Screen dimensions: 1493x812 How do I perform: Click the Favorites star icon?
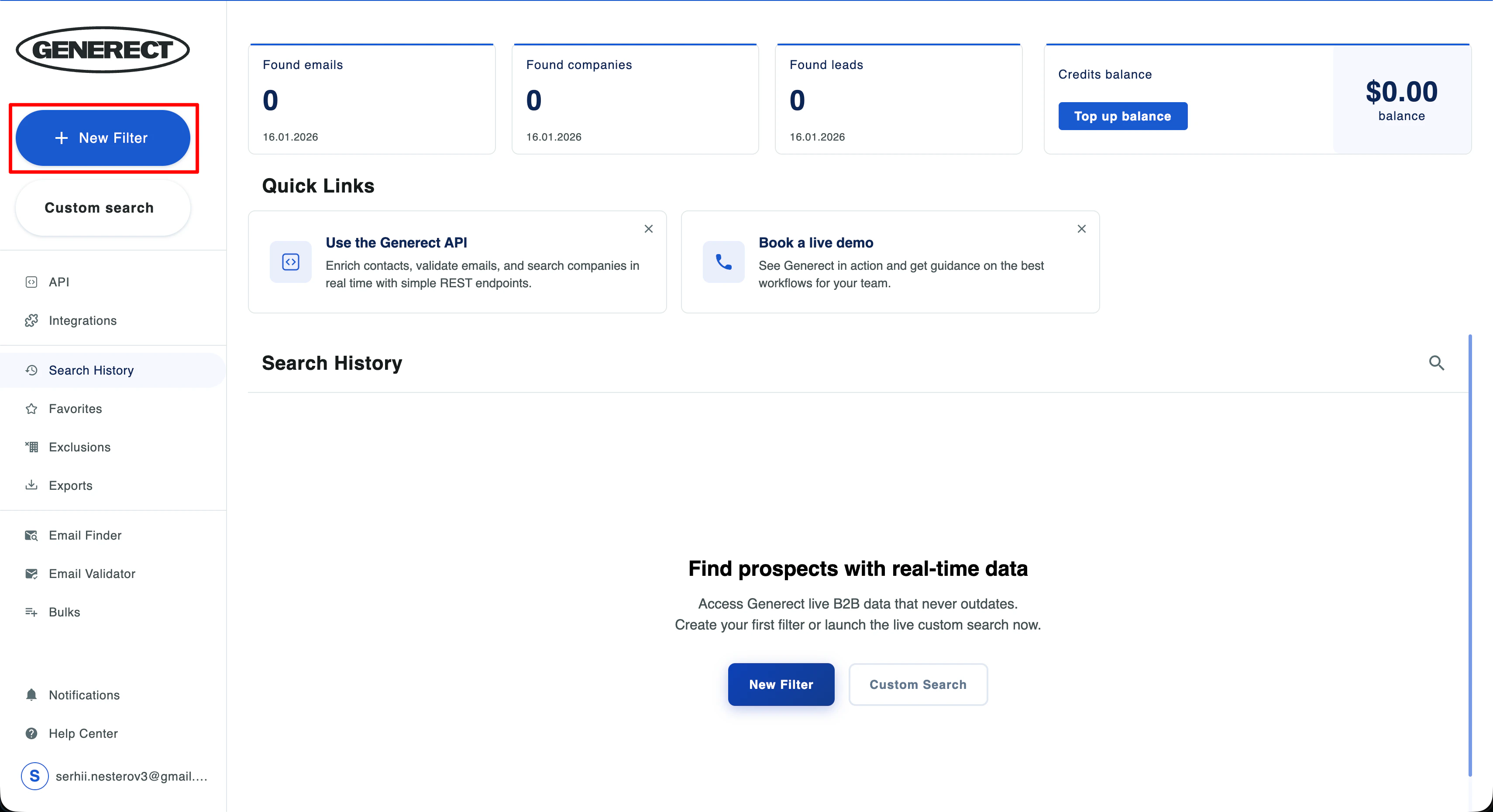click(31, 409)
